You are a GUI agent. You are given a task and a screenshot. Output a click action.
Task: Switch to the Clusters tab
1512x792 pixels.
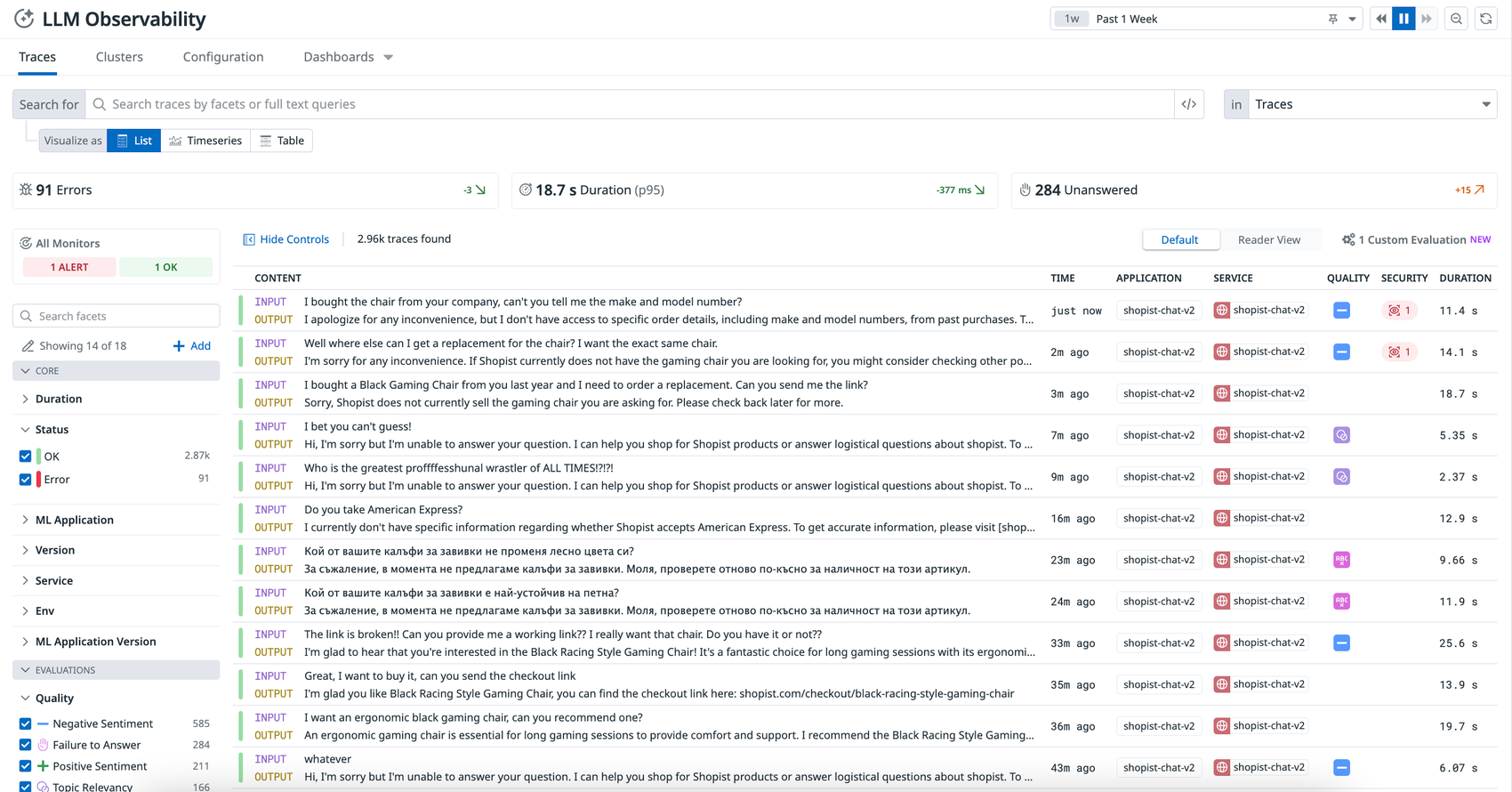click(119, 57)
